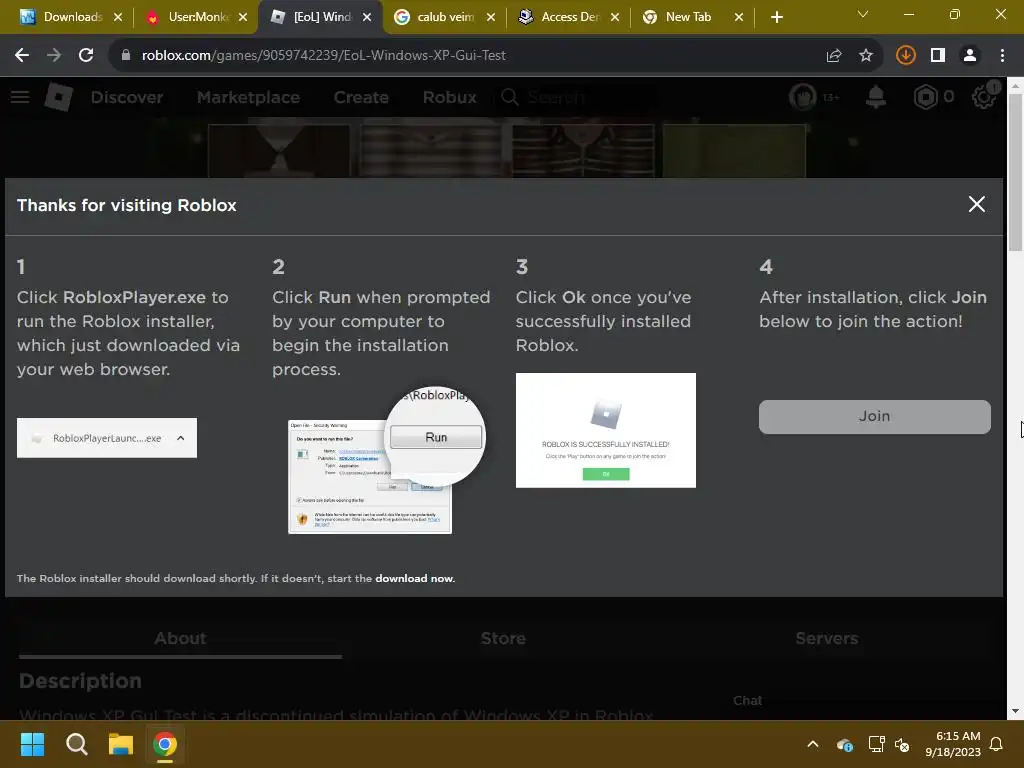Reload the current page
Image resolution: width=1024 pixels, height=768 pixels.
pos(86,56)
